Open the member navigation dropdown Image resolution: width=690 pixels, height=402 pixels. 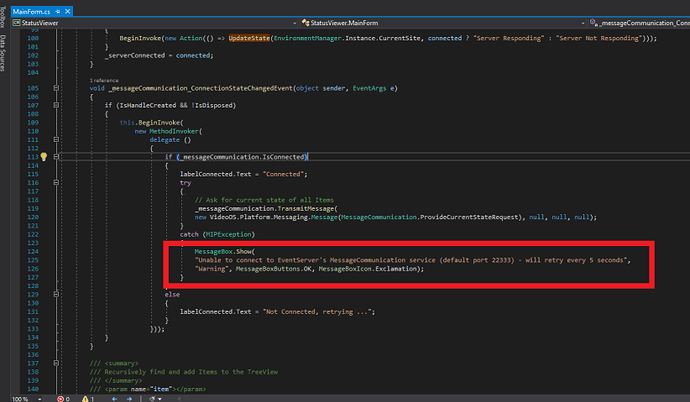[x=640, y=20]
